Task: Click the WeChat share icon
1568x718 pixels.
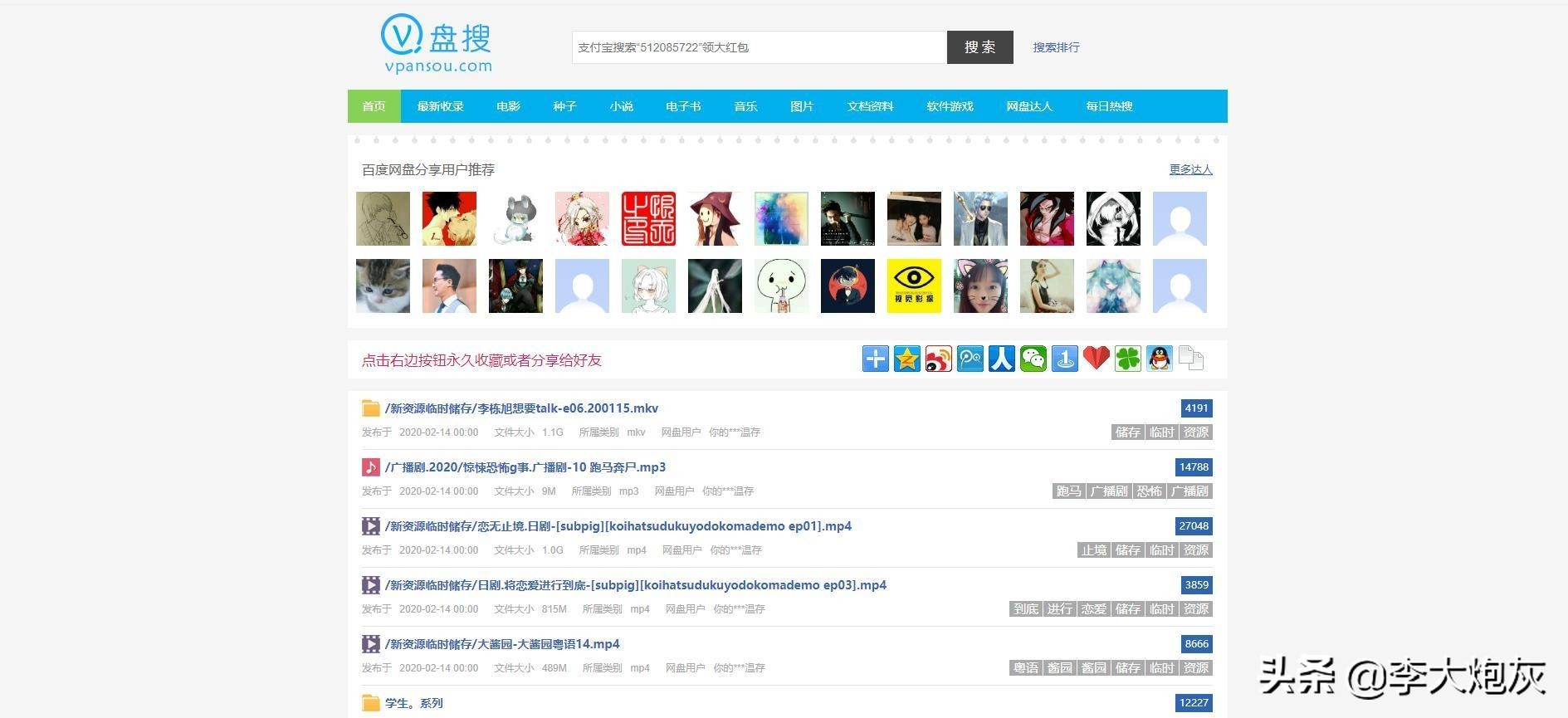Action: coord(1033,359)
